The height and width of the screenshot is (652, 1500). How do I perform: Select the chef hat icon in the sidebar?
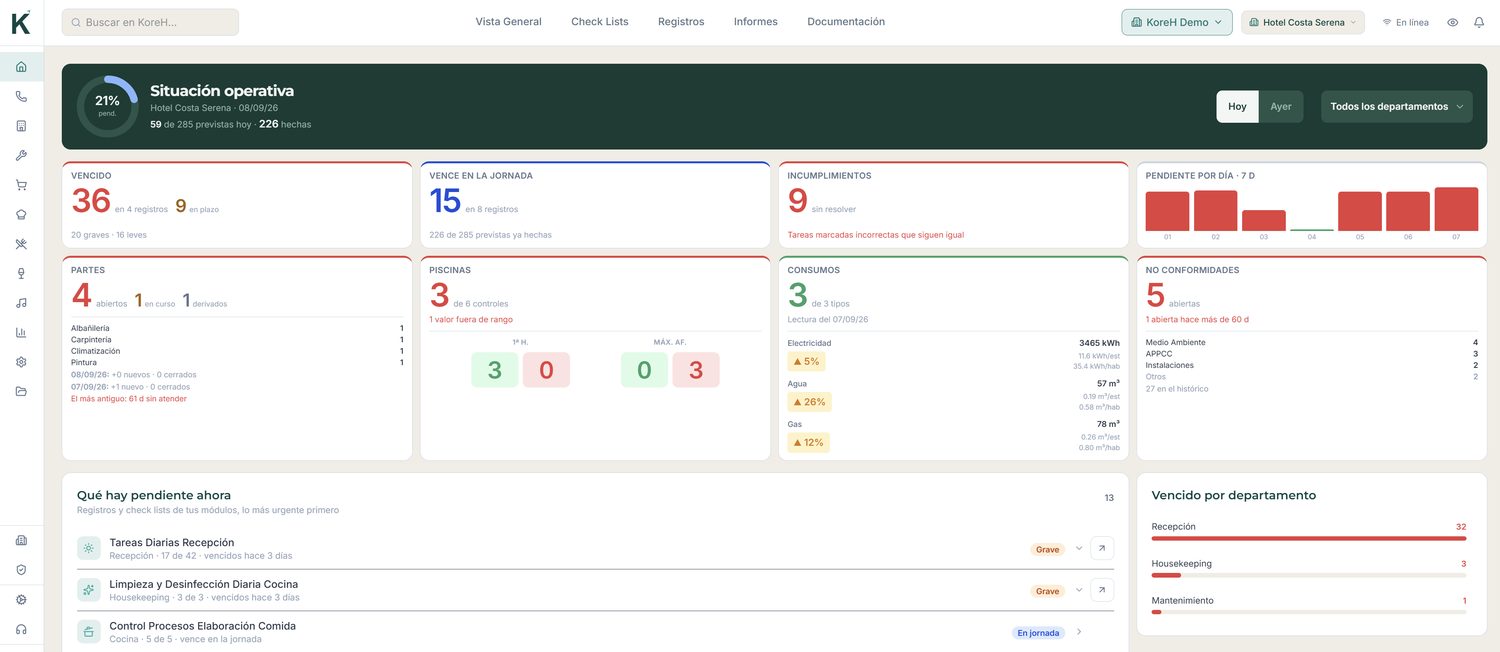(x=21, y=215)
